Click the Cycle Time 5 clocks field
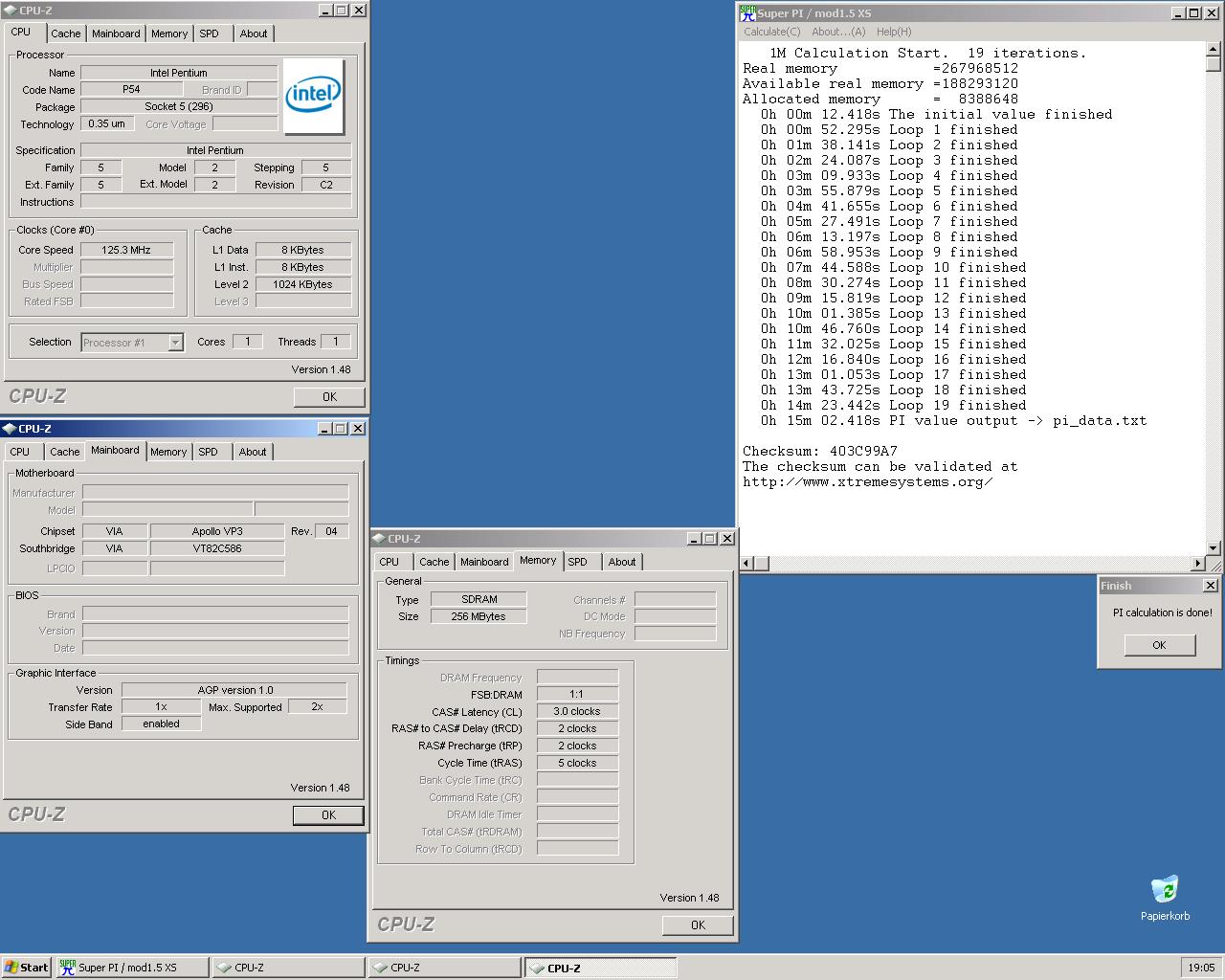Screen dimensions: 1225x980 (x=577, y=763)
